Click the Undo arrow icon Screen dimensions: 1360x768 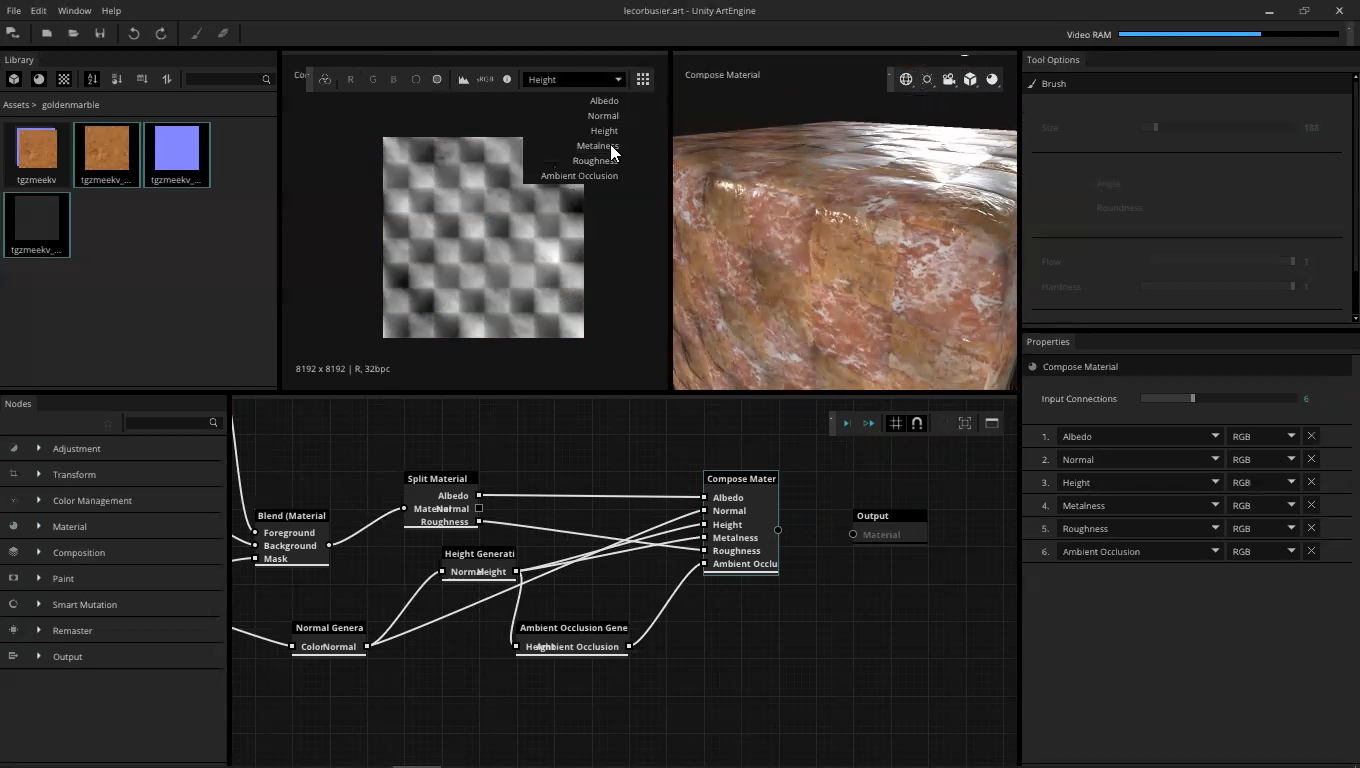134,33
